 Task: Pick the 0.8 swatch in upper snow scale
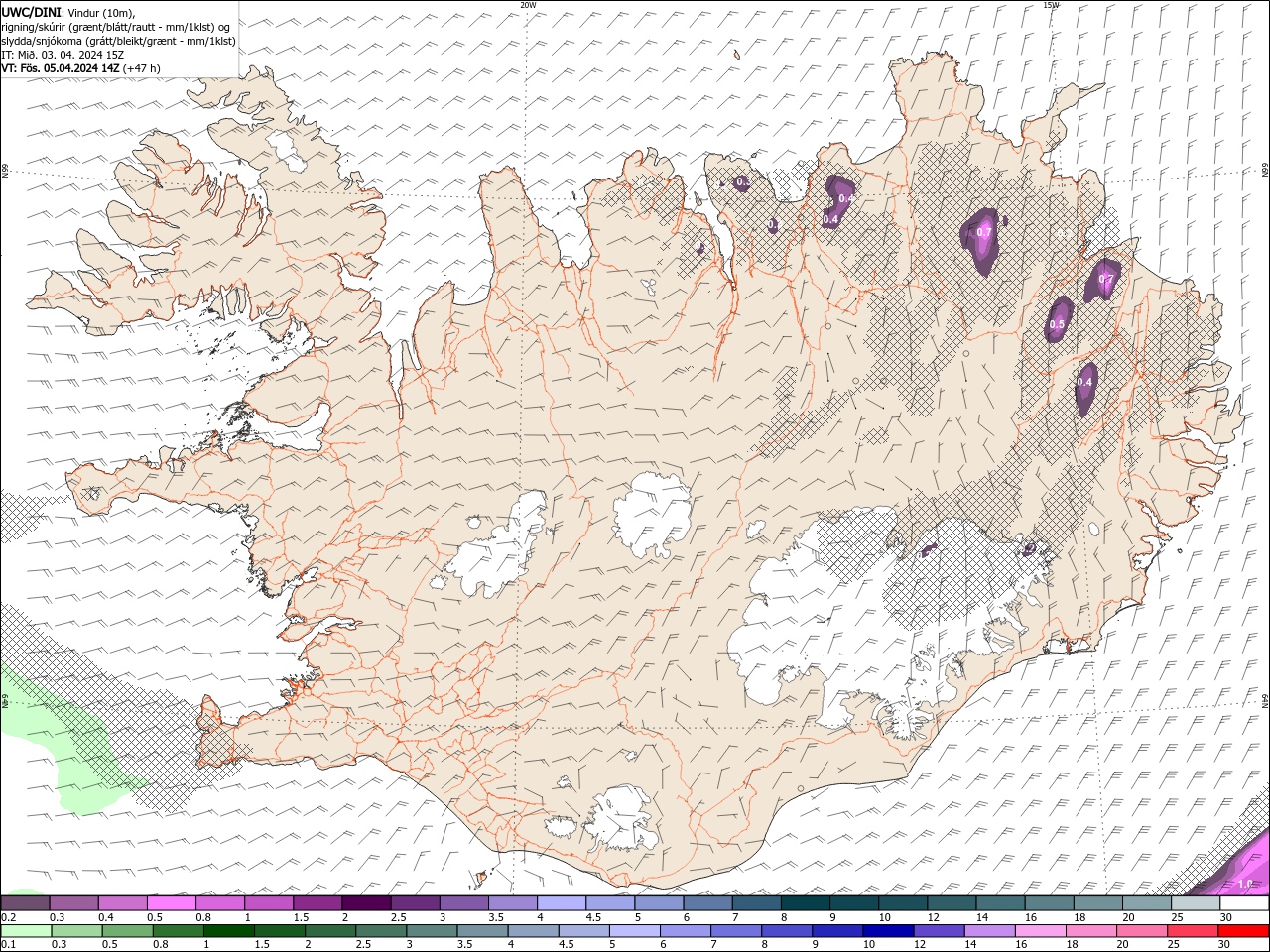[x=220, y=903]
